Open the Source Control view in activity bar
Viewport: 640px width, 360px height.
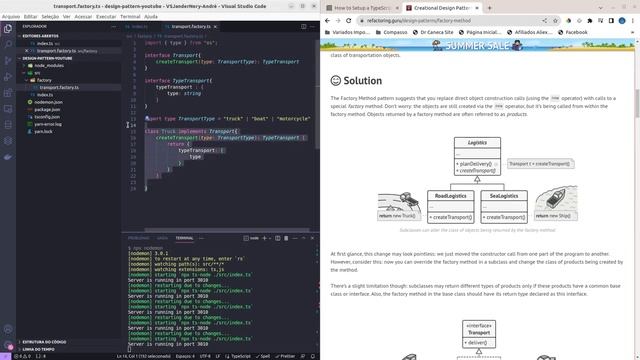pyautogui.click(x=8, y=61)
